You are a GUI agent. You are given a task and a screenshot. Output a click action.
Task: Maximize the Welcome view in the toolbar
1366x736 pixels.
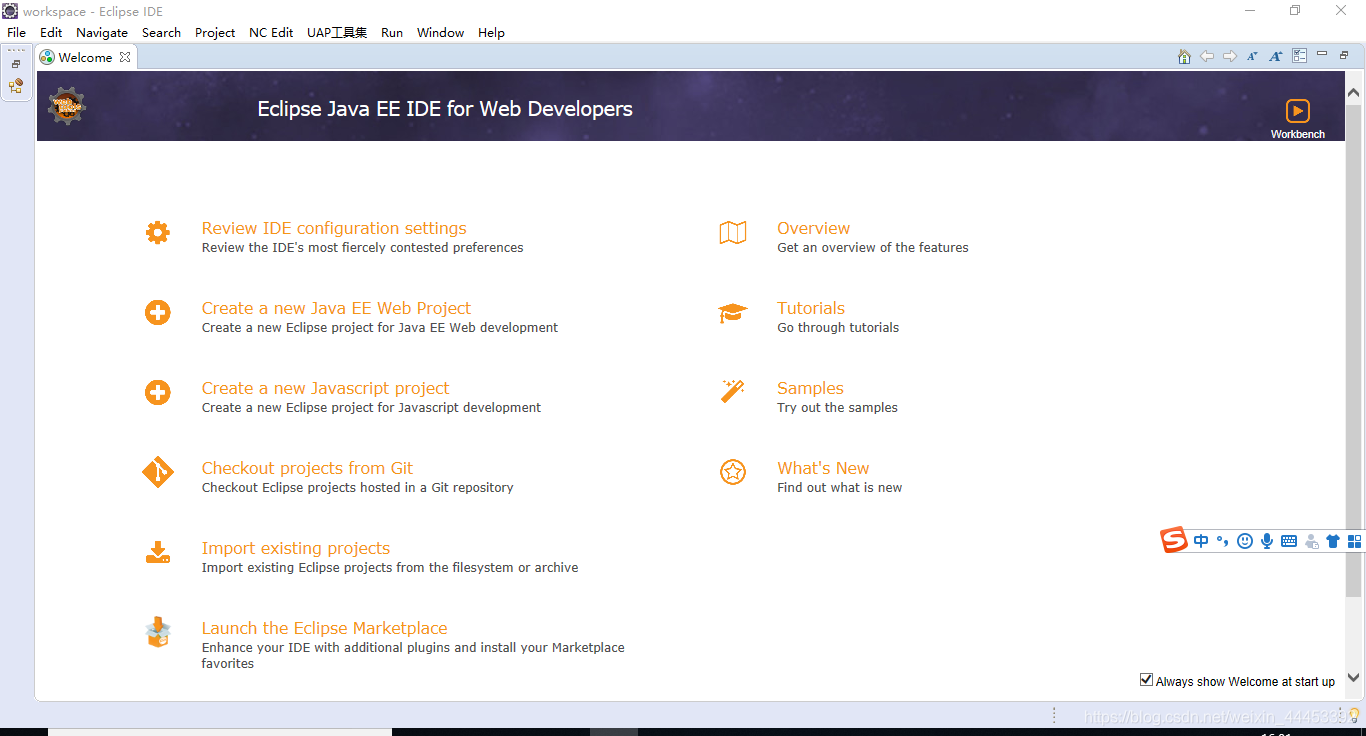click(x=1345, y=55)
